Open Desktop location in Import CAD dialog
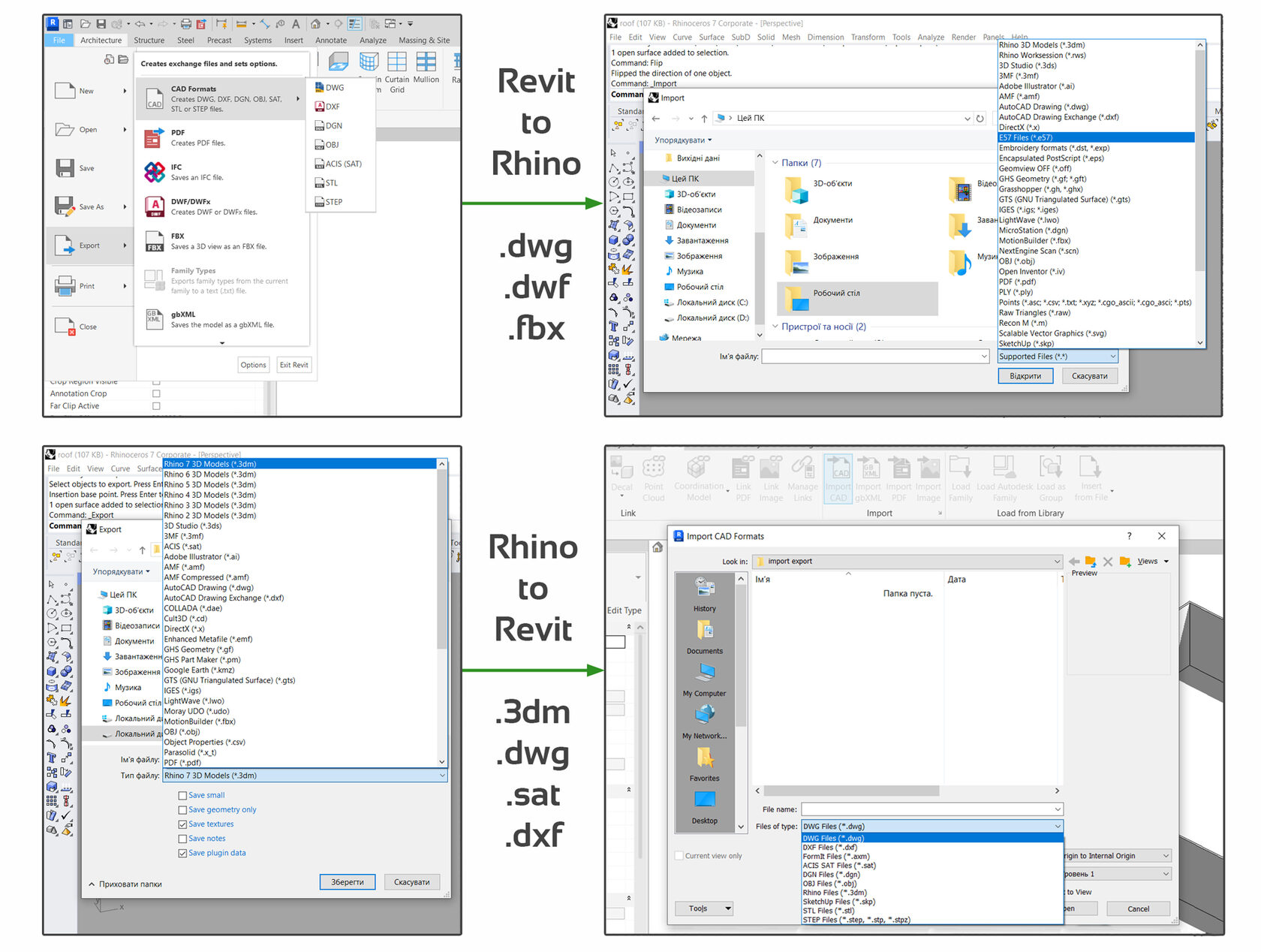The height and width of the screenshot is (952, 1261). pos(704,807)
